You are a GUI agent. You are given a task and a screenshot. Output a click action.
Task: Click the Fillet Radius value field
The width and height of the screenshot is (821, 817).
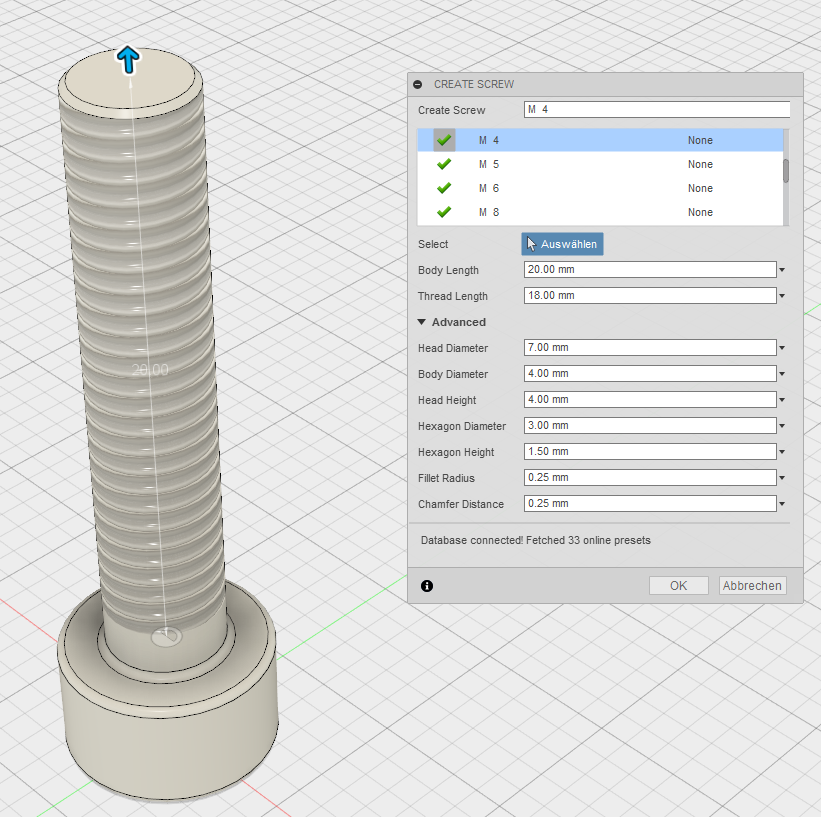pyautogui.click(x=650, y=478)
